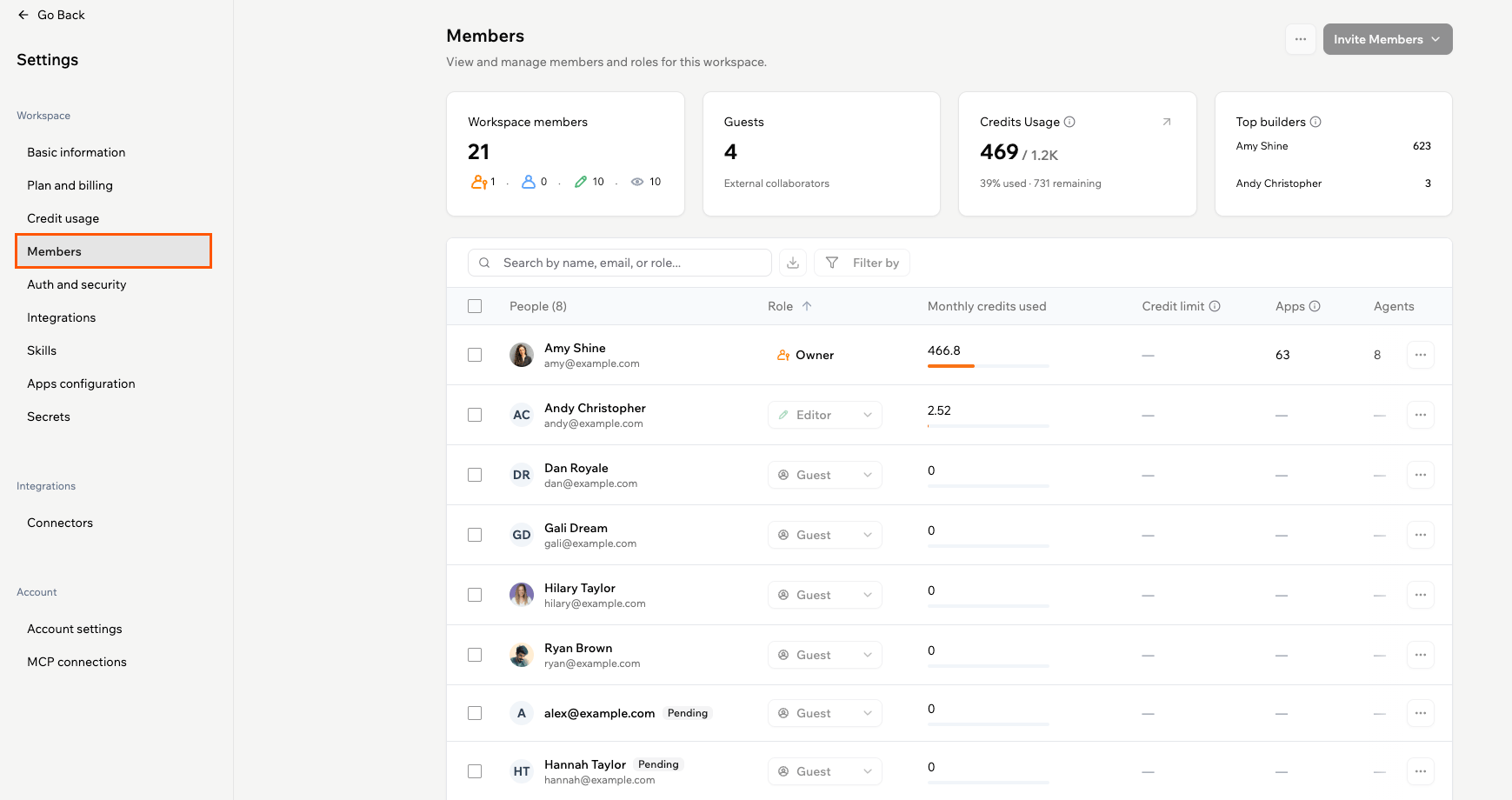Screen dimensions: 1512x800
Task: Open the row actions menu for Amy Shine
Action: click(x=1420, y=355)
